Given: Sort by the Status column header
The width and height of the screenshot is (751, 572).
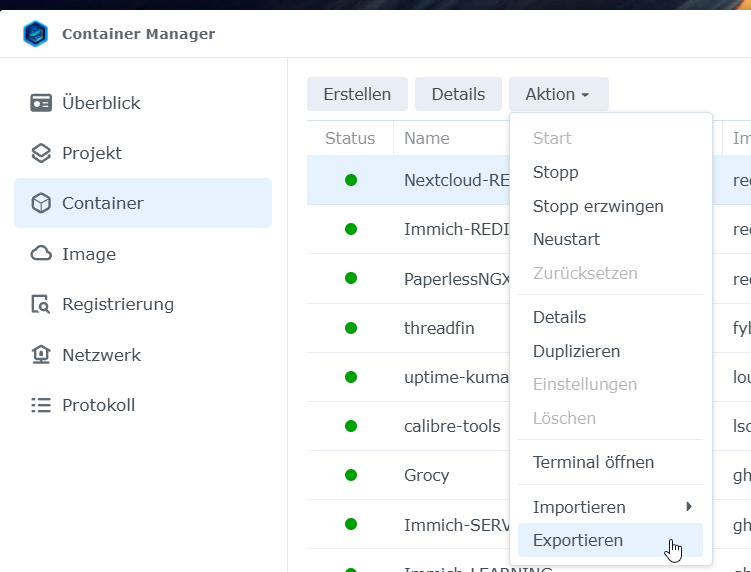Looking at the screenshot, I should (x=350, y=138).
